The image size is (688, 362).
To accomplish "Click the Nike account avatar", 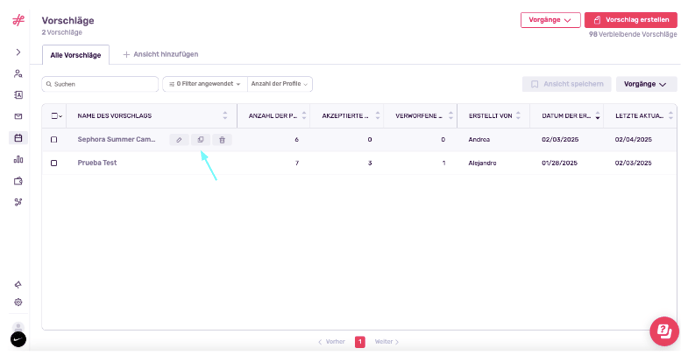I will click(18, 340).
